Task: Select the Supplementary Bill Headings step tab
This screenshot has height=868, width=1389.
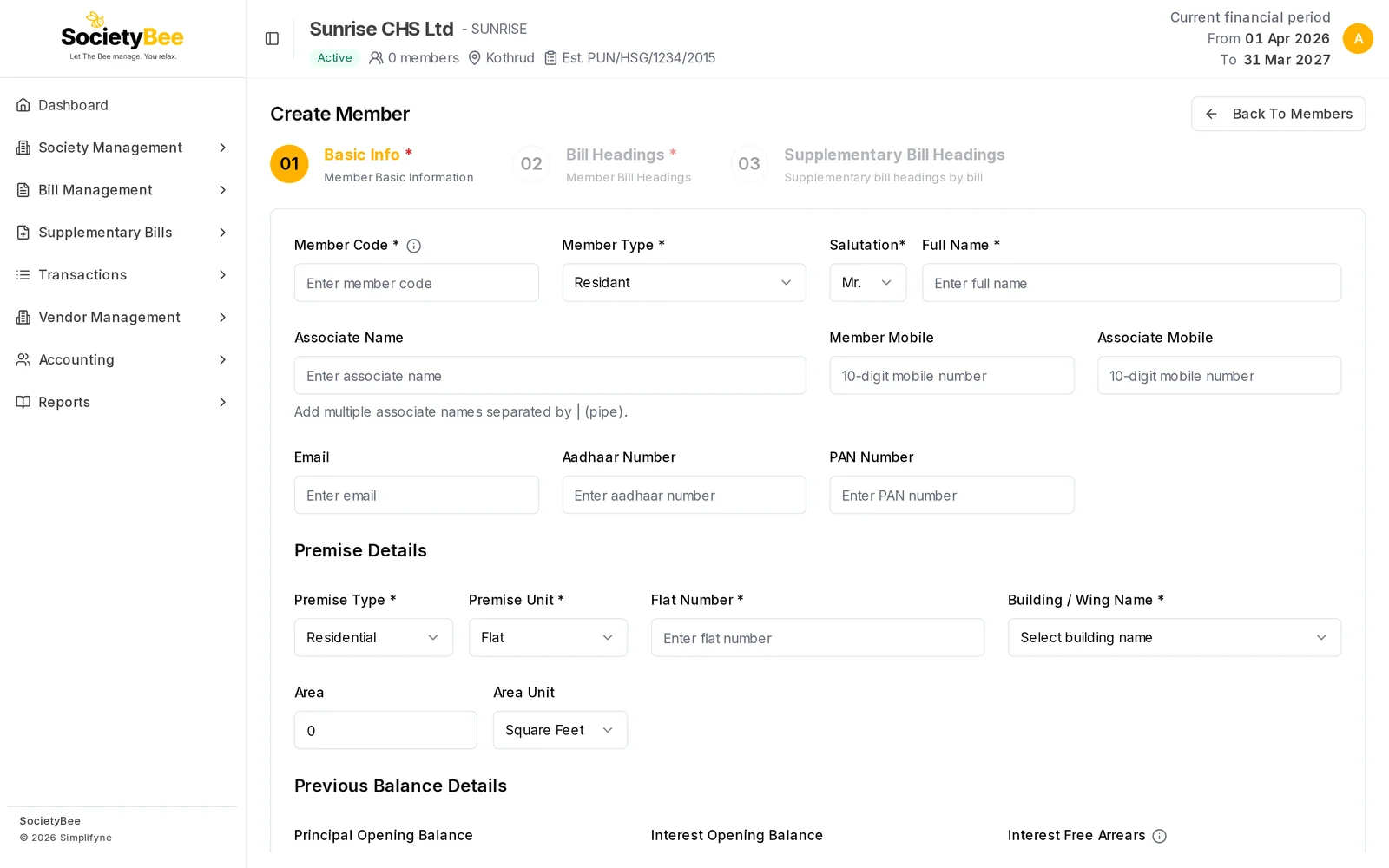Action: [868, 164]
